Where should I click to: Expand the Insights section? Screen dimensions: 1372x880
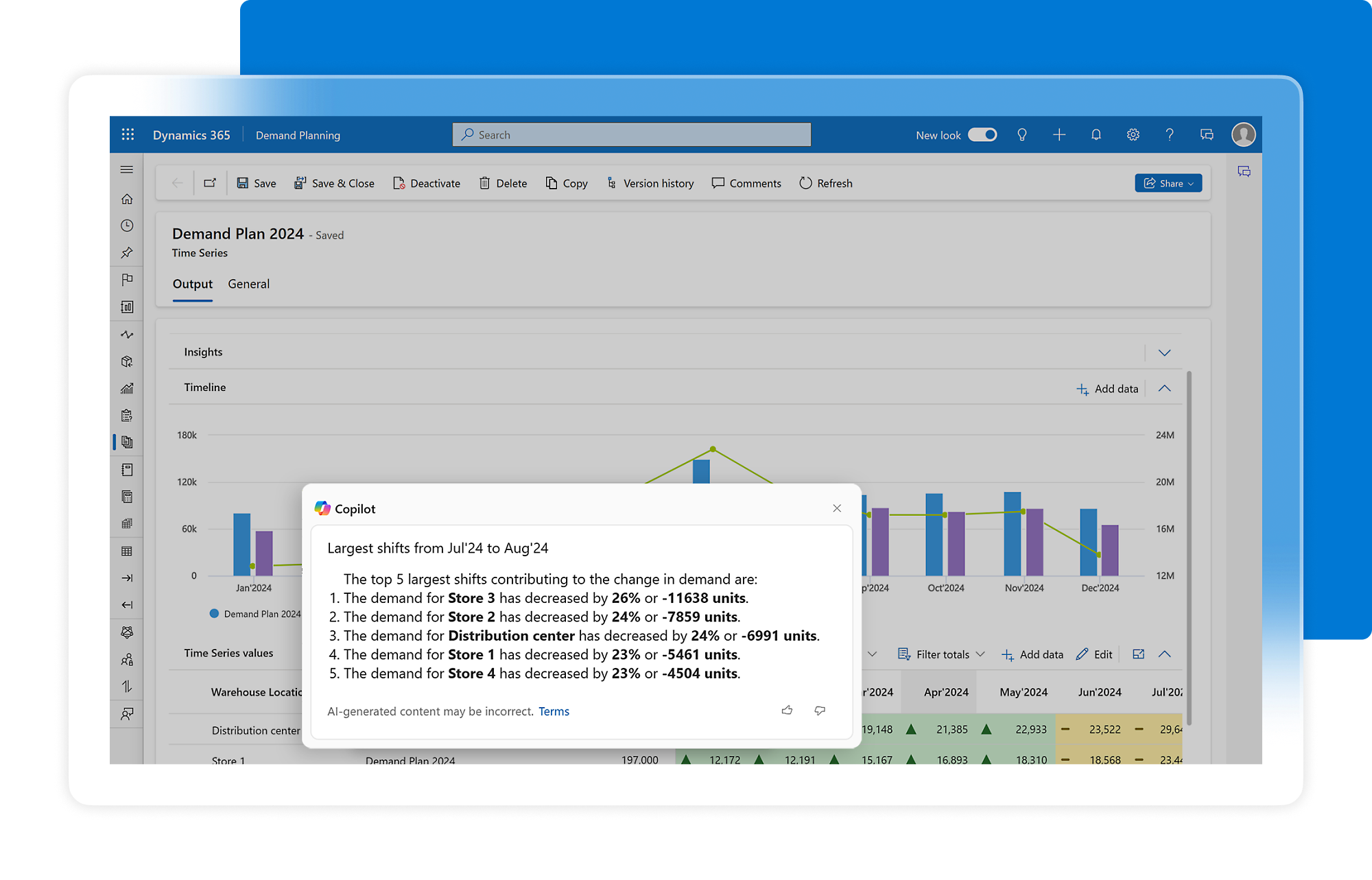(x=1164, y=352)
